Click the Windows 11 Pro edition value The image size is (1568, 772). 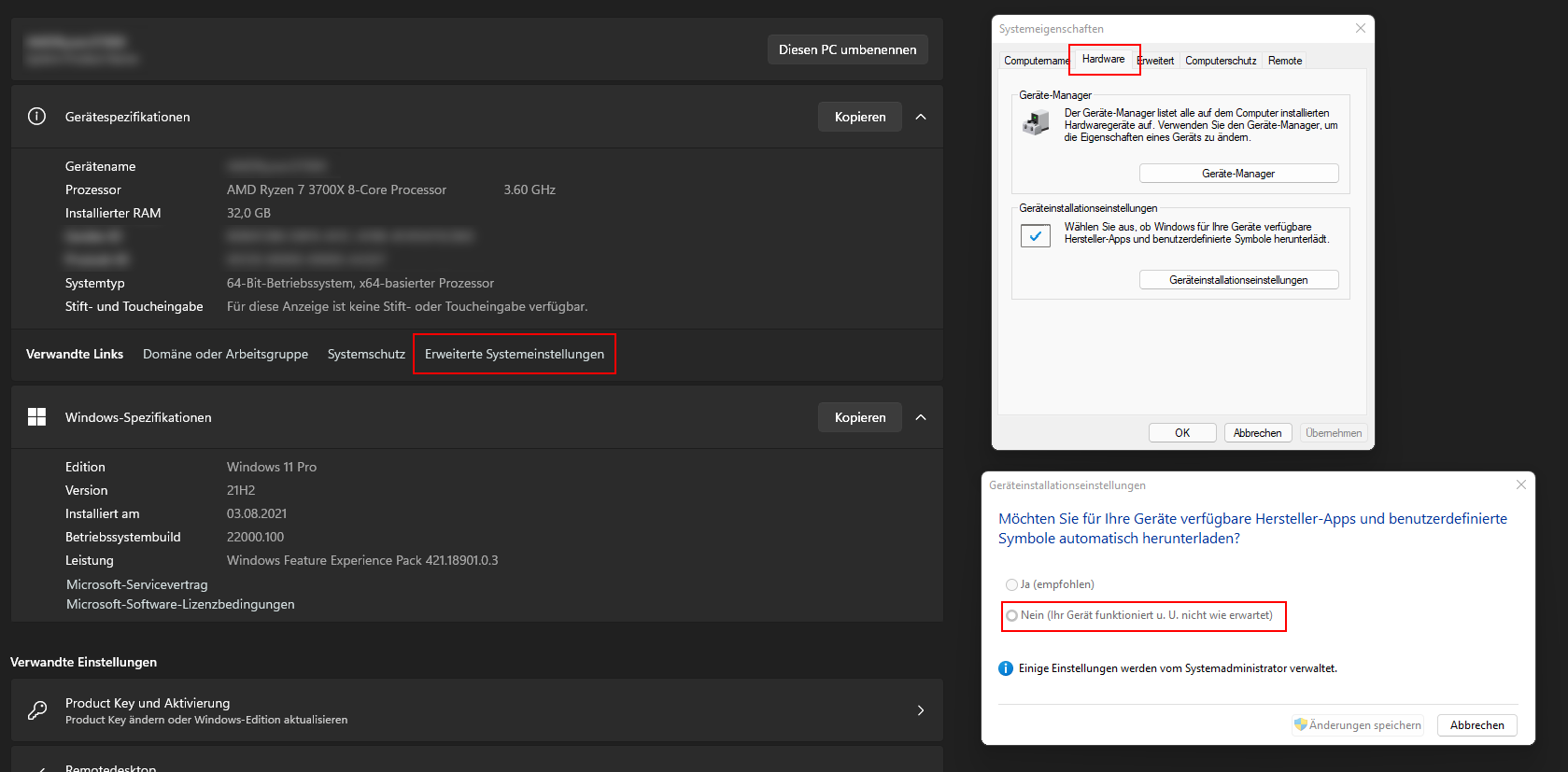pos(272,467)
